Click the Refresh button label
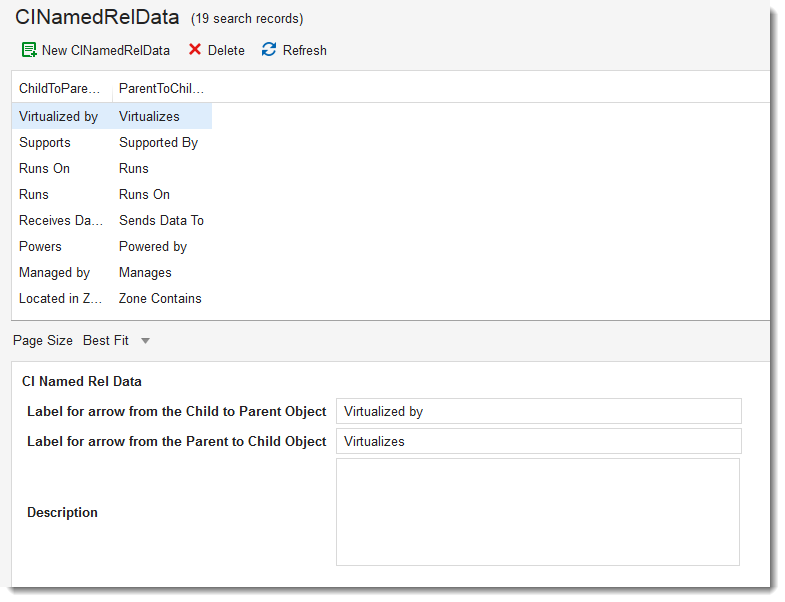The height and width of the screenshot is (602, 785). (304, 51)
